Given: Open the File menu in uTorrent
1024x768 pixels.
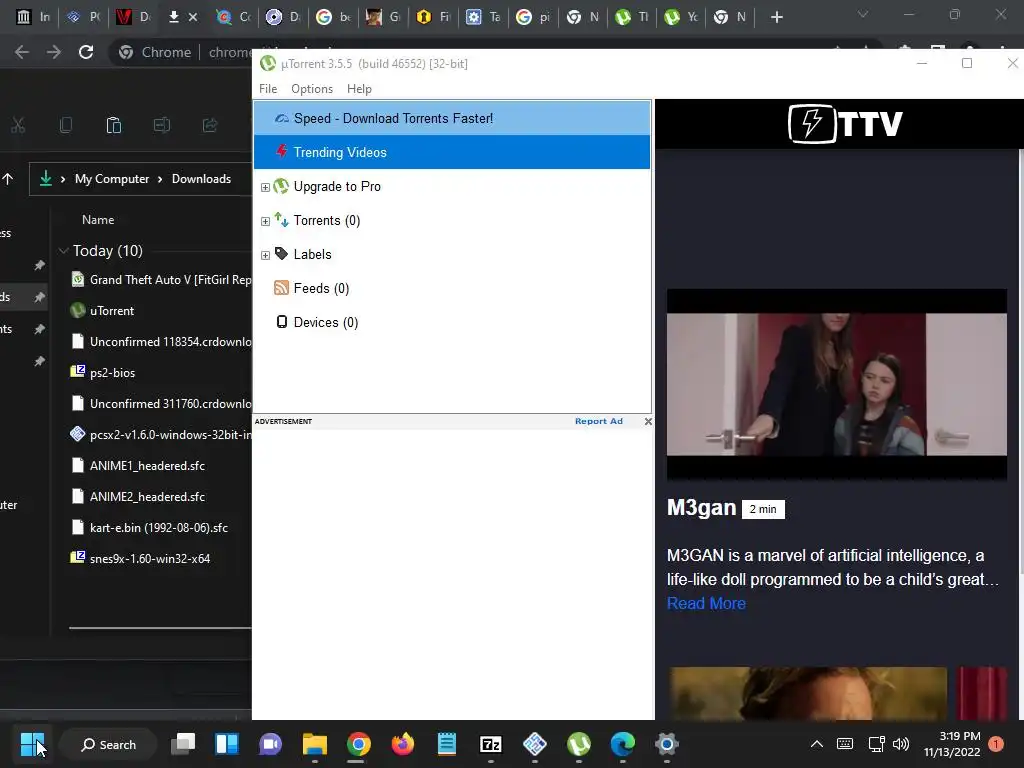Looking at the screenshot, I should tap(268, 89).
